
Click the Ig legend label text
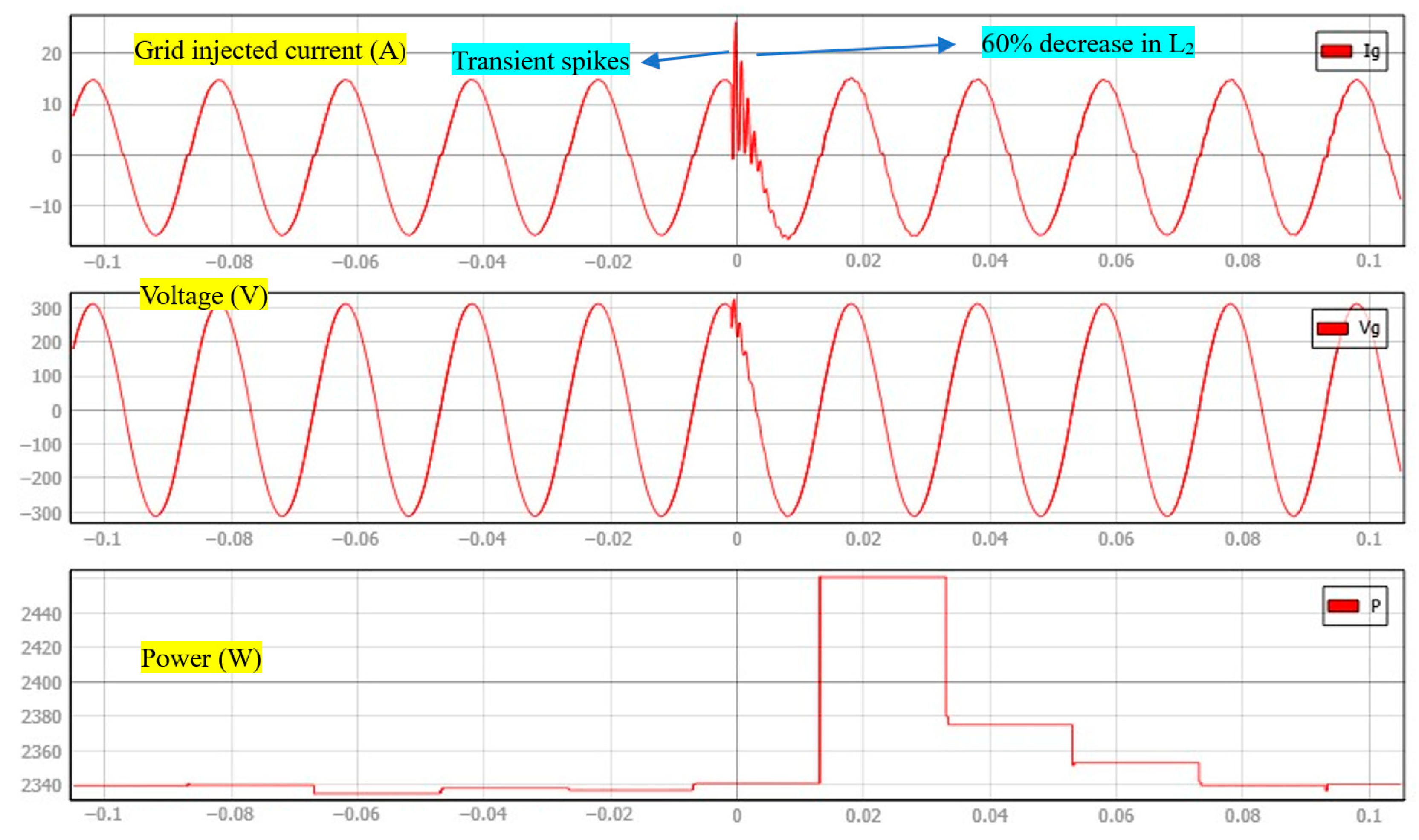[1370, 52]
